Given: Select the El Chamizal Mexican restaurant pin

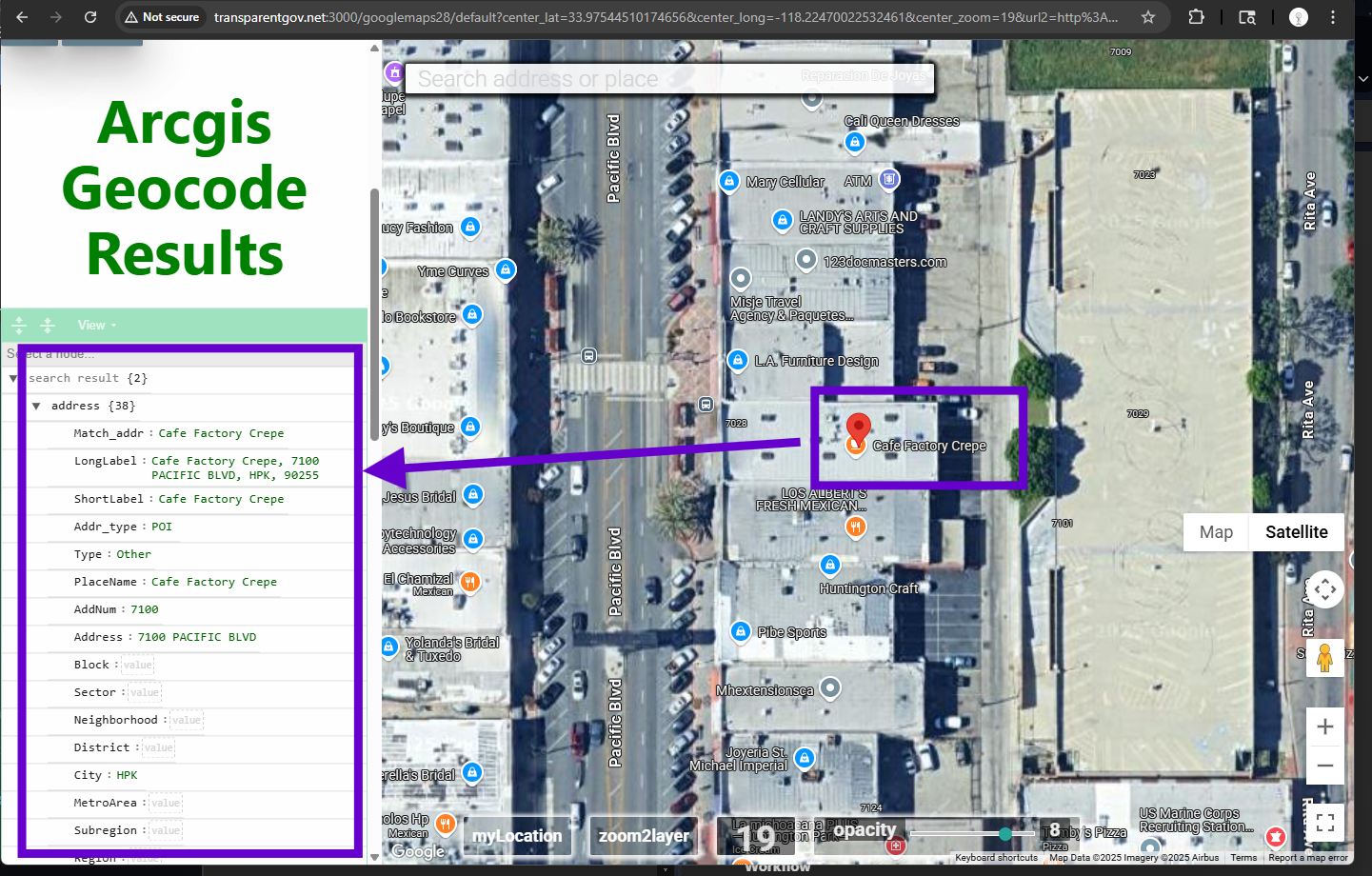Looking at the screenshot, I should tap(469, 581).
